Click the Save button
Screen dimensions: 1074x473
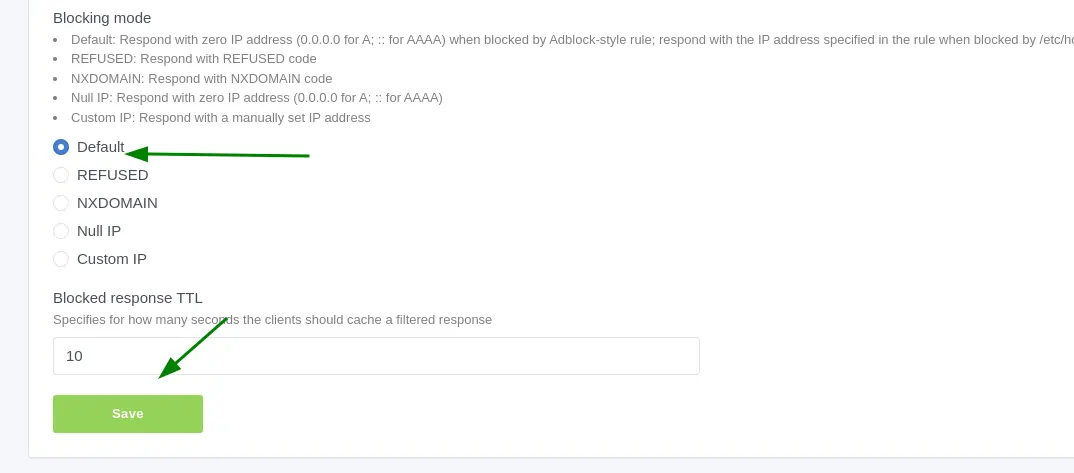point(128,414)
